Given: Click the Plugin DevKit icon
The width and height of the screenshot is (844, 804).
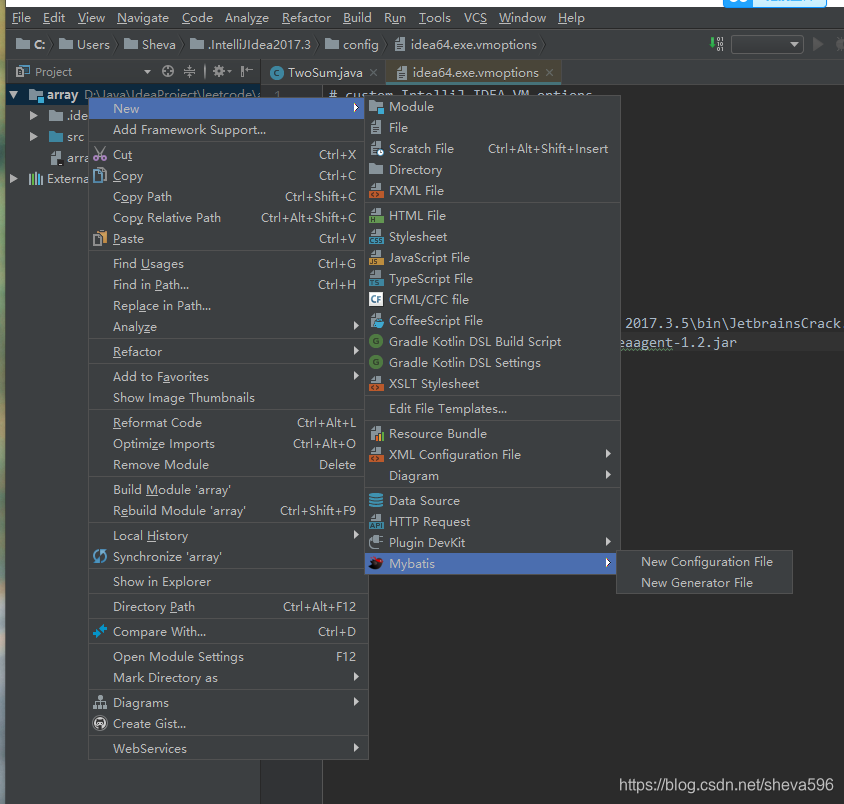Looking at the screenshot, I should (x=376, y=542).
